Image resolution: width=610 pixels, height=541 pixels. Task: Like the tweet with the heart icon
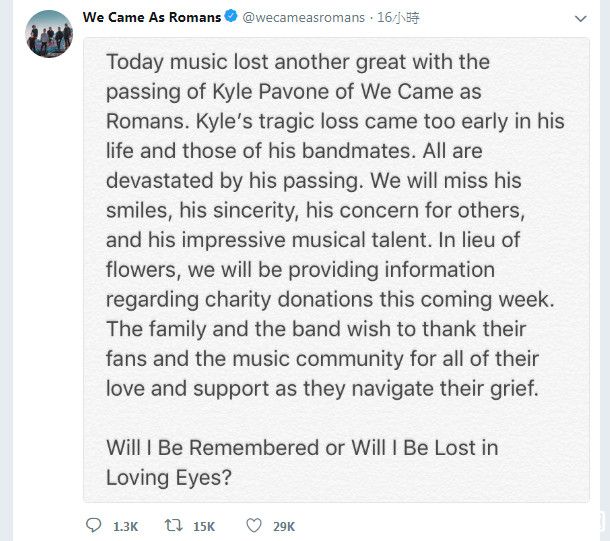coord(254,525)
